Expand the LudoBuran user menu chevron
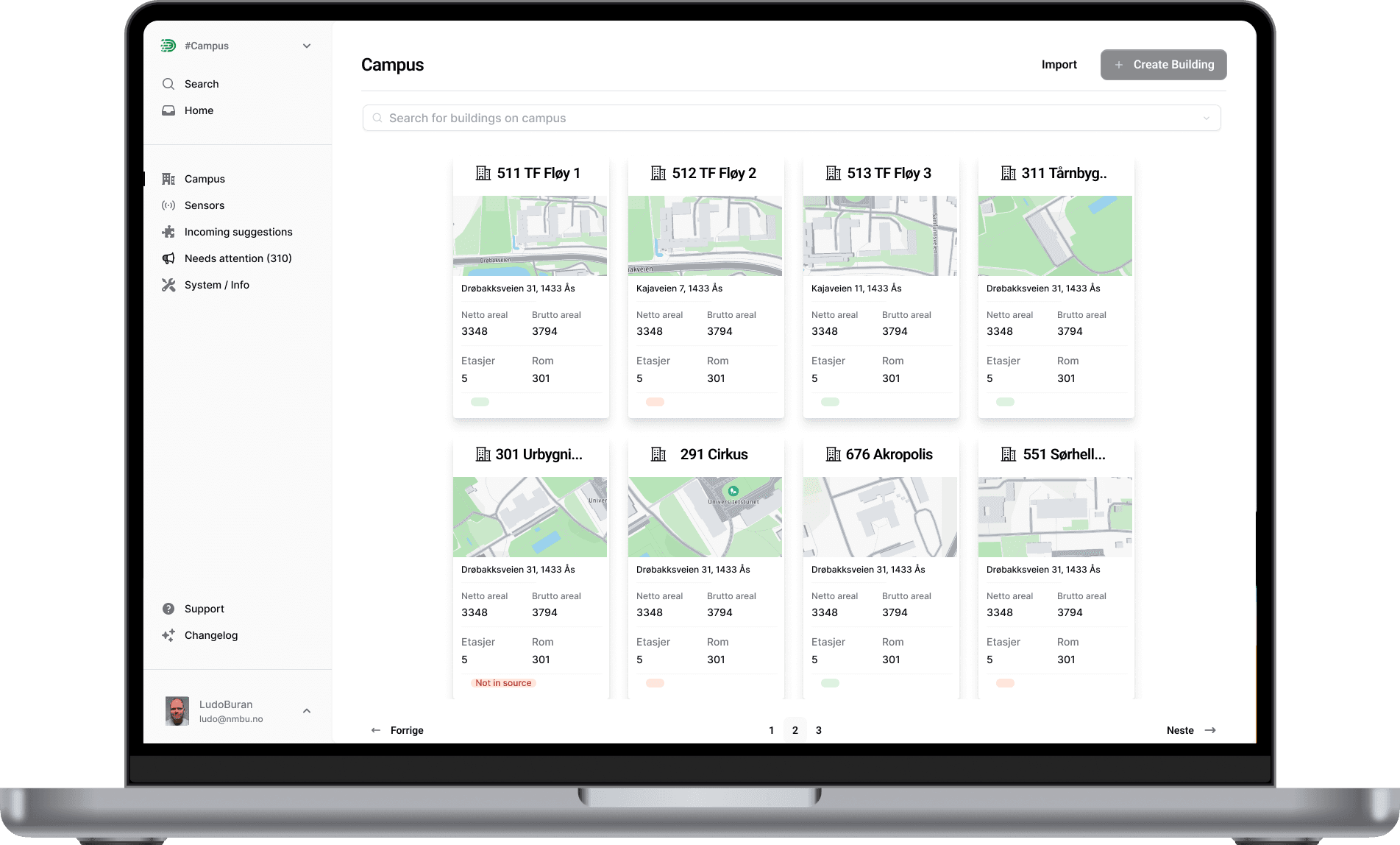This screenshot has height=845, width=1400. coord(307,711)
